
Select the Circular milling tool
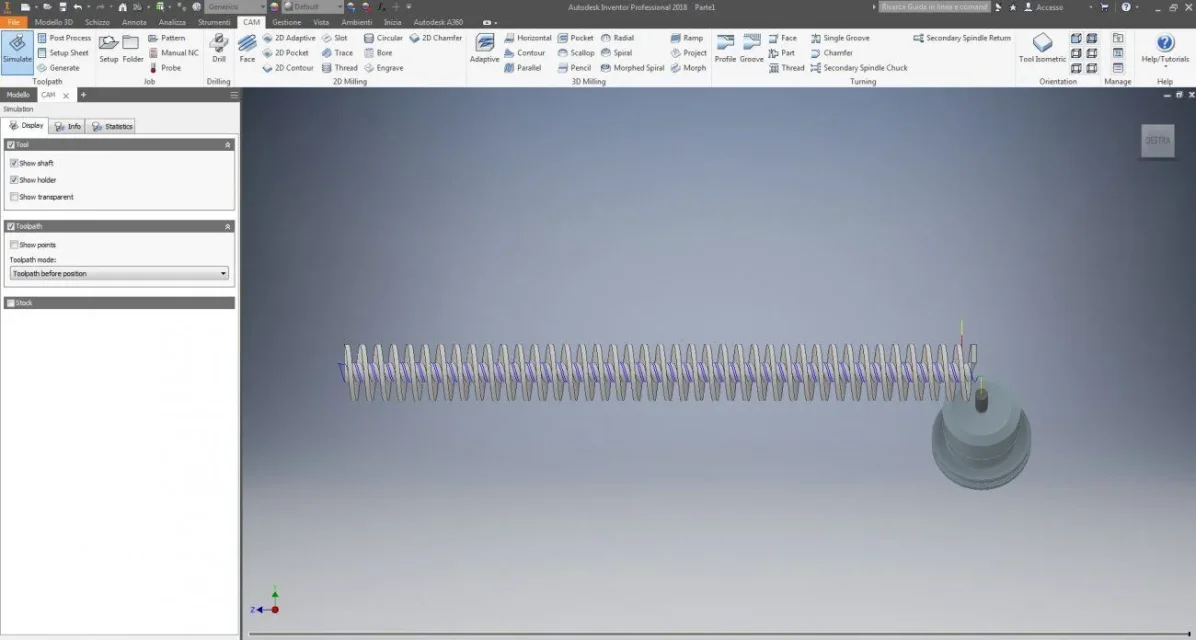[x=383, y=37]
